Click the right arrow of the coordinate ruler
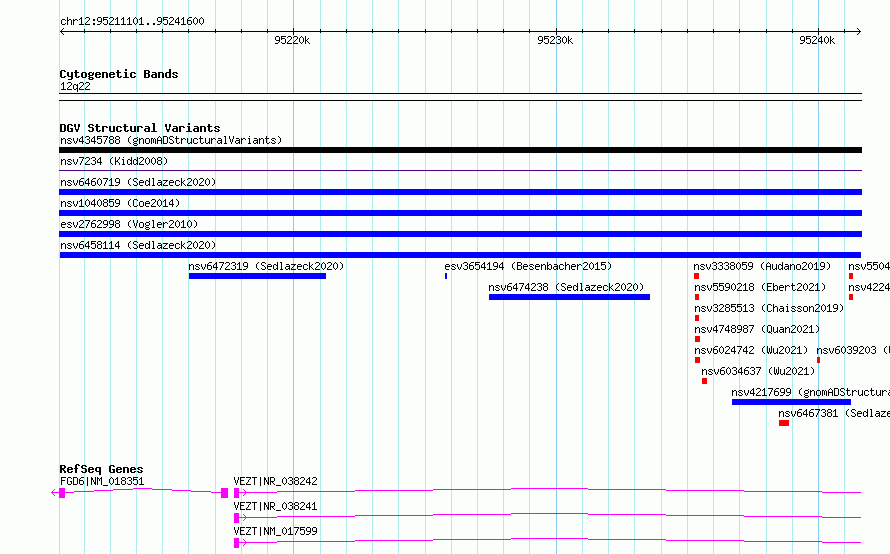This screenshot has height=554, width=890. [x=858, y=32]
